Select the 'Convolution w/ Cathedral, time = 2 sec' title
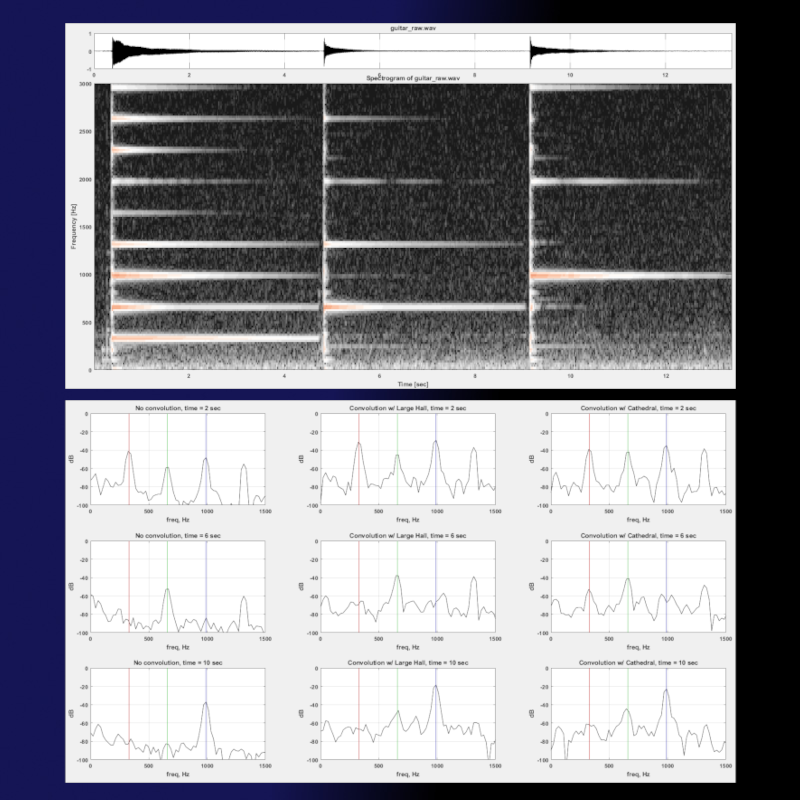Viewport: 800px width, 800px height. point(638,408)
